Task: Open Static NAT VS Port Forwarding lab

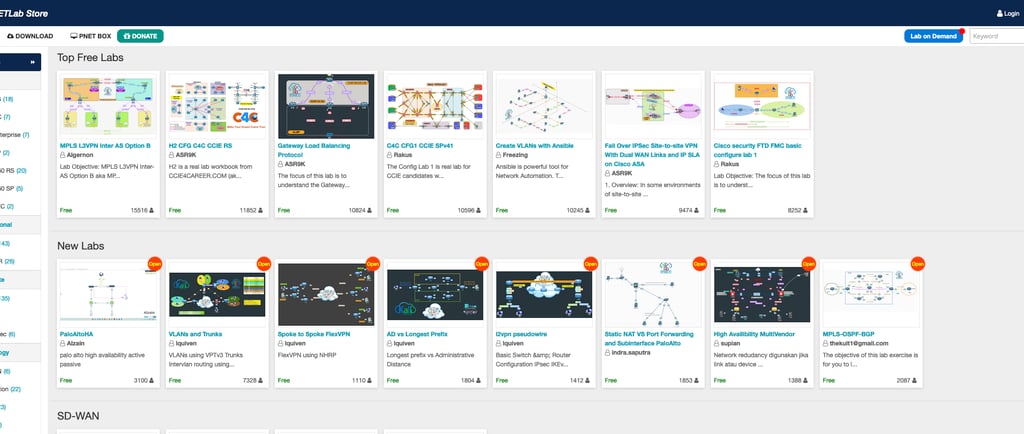Action: pyautogui.click(x=649, y=339)
